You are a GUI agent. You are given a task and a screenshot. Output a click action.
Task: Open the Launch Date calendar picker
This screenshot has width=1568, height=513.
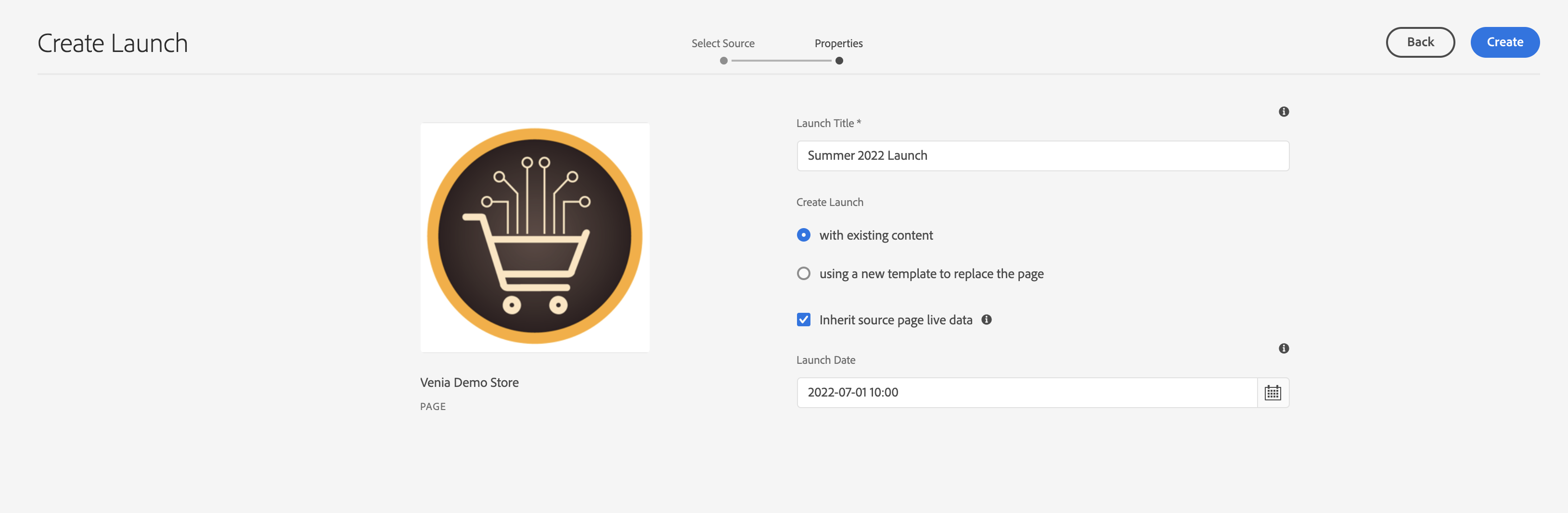[1272, 393]
